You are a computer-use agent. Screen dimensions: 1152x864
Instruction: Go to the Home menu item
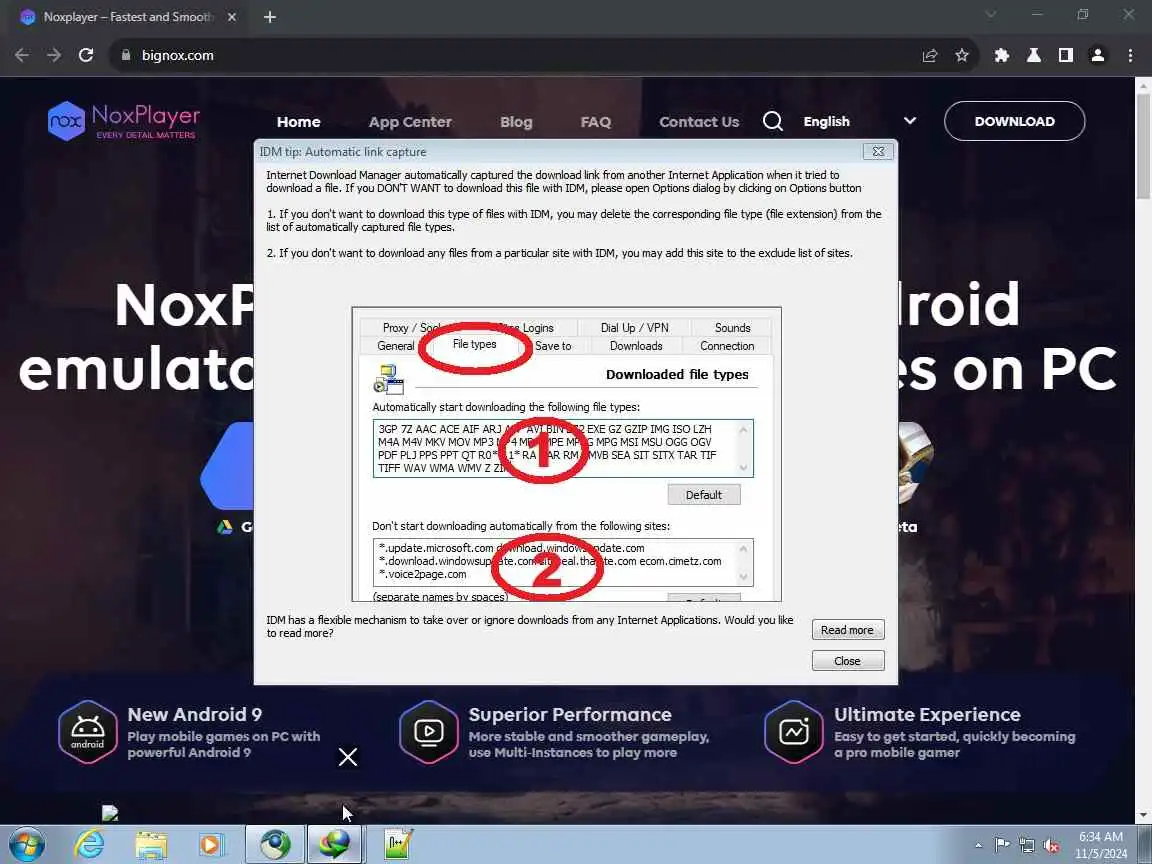(x=298, y=122)
